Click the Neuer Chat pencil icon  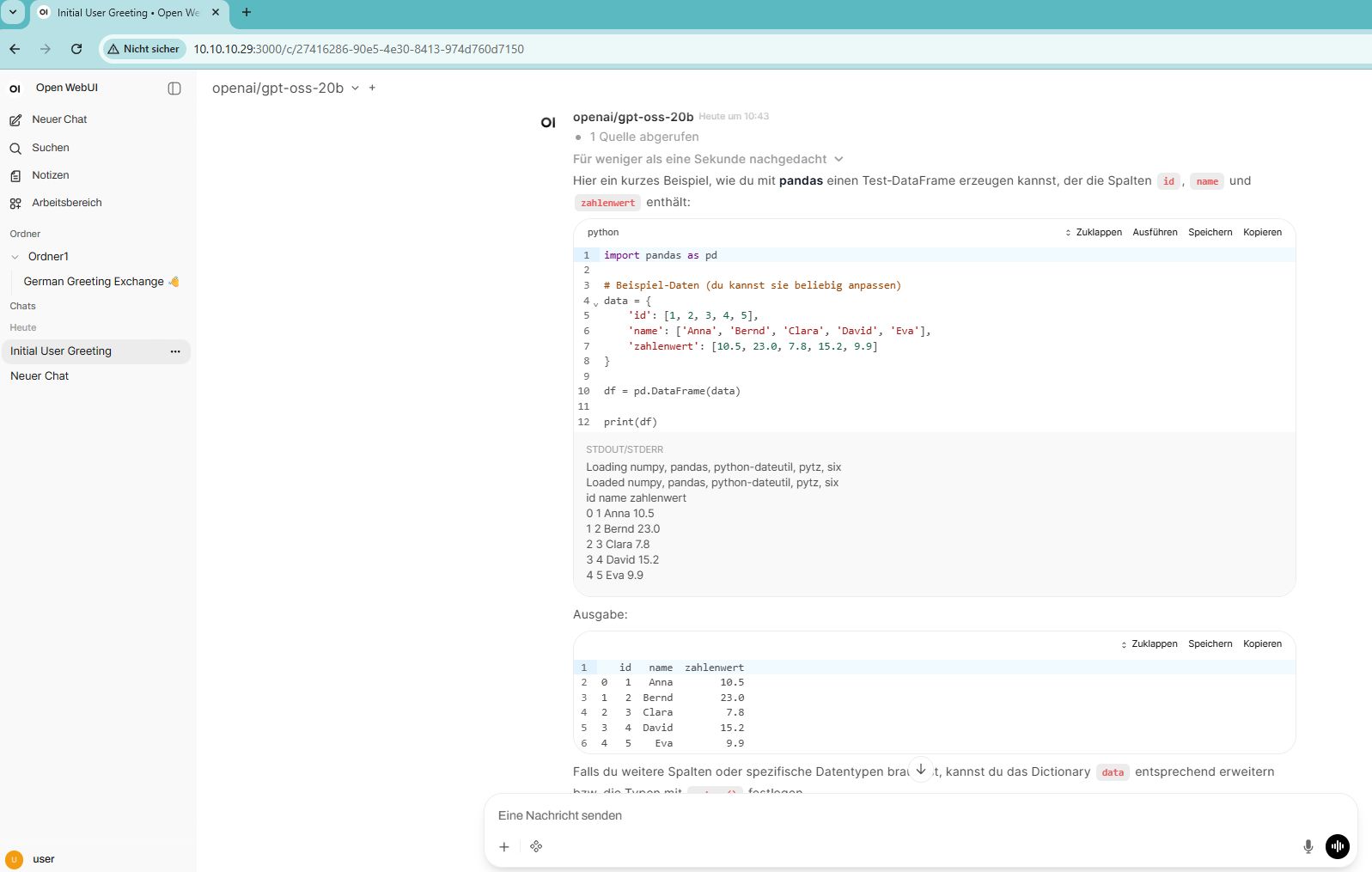[x=15, y=120]
